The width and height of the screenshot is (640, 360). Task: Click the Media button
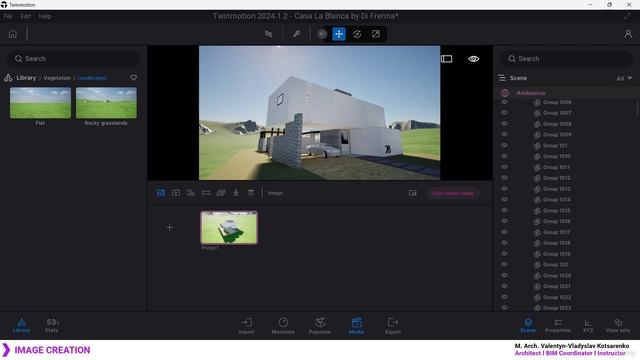(x=356, y=326)
